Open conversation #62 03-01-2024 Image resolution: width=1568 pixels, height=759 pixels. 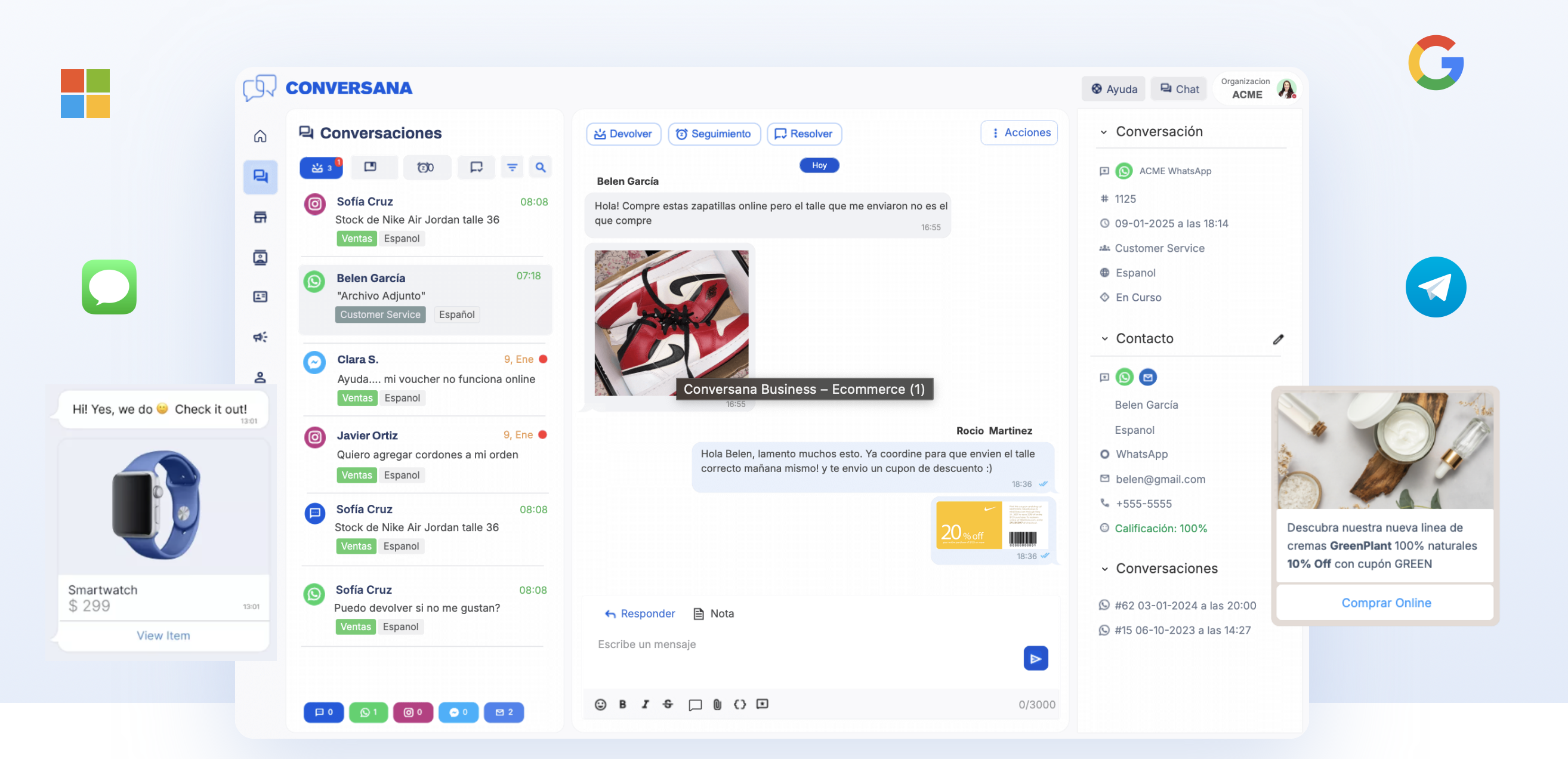click(1177, 606)
